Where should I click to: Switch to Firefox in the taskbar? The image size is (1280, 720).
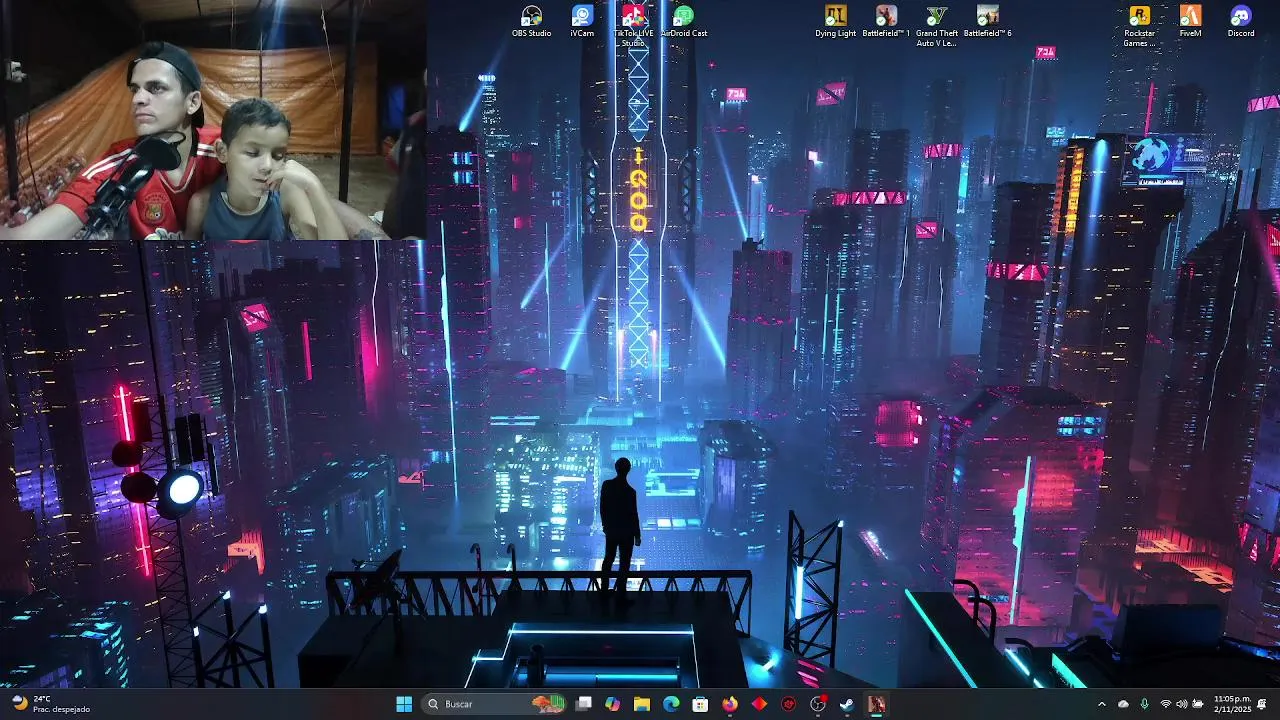(x=730, y=704)
